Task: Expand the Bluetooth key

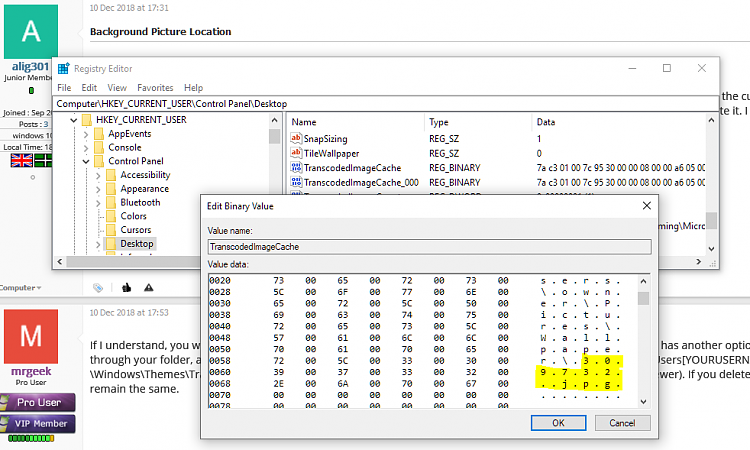Action: pyautogui.click(x=98, y=203)
